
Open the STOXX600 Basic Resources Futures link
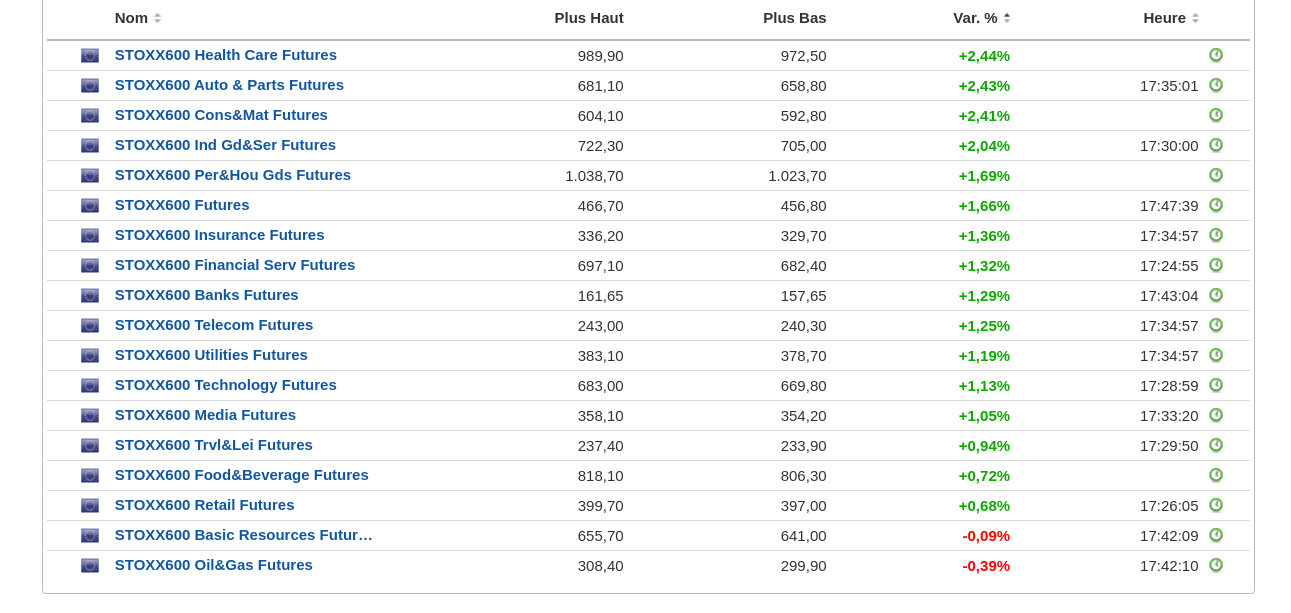[x=243, y=535]
